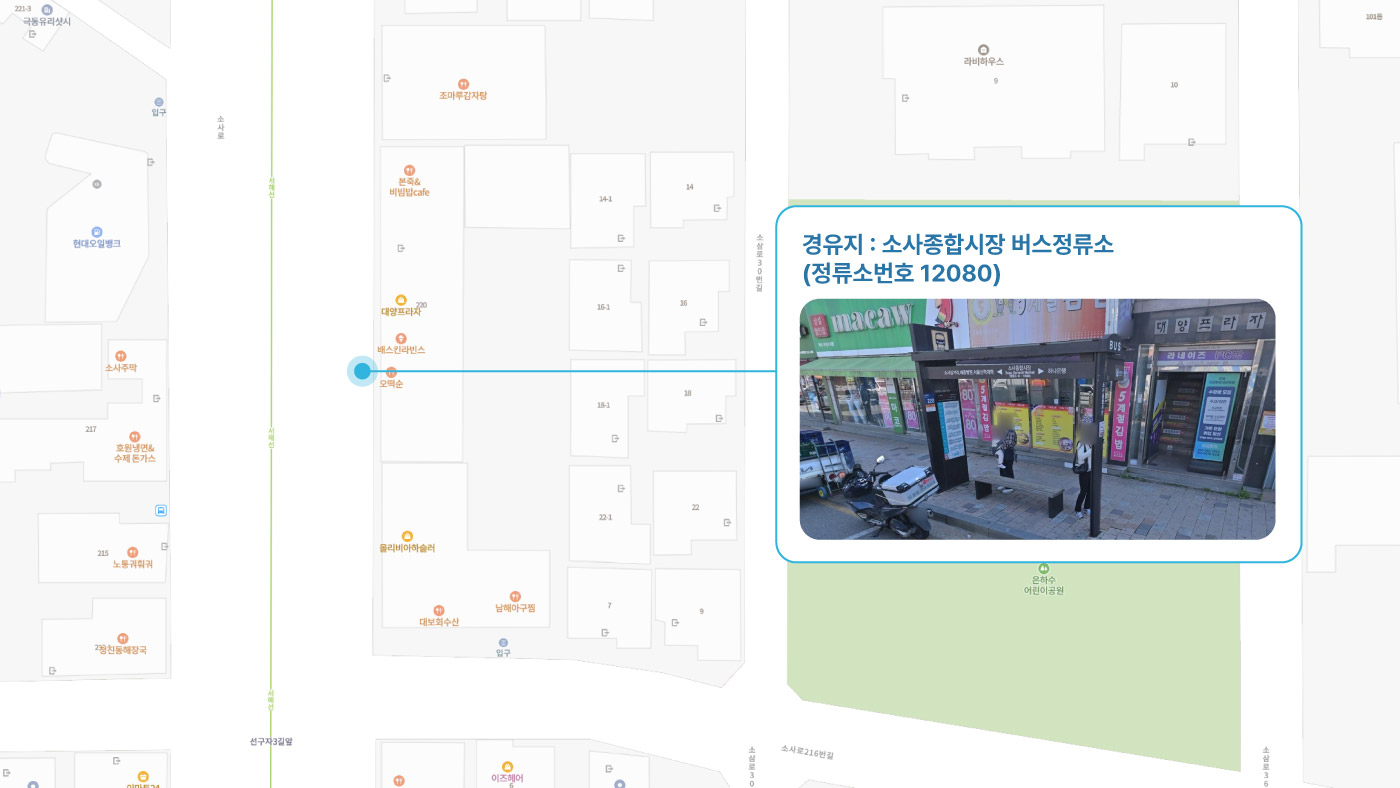Image resolution: width=1400 pixels, height=788 pixels.
Task: Click the 입구 icon above 현대오일뱅크
Action: point(158,102)
